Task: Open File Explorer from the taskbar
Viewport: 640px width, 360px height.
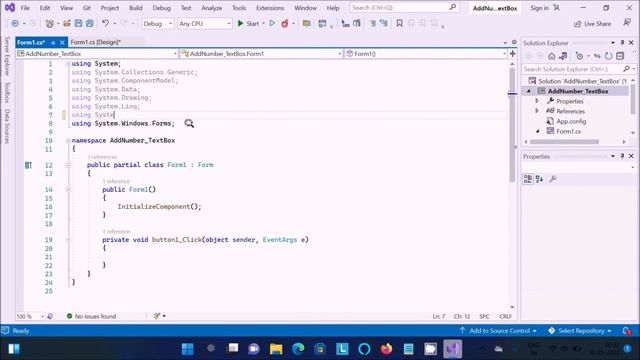Action: 276,349
